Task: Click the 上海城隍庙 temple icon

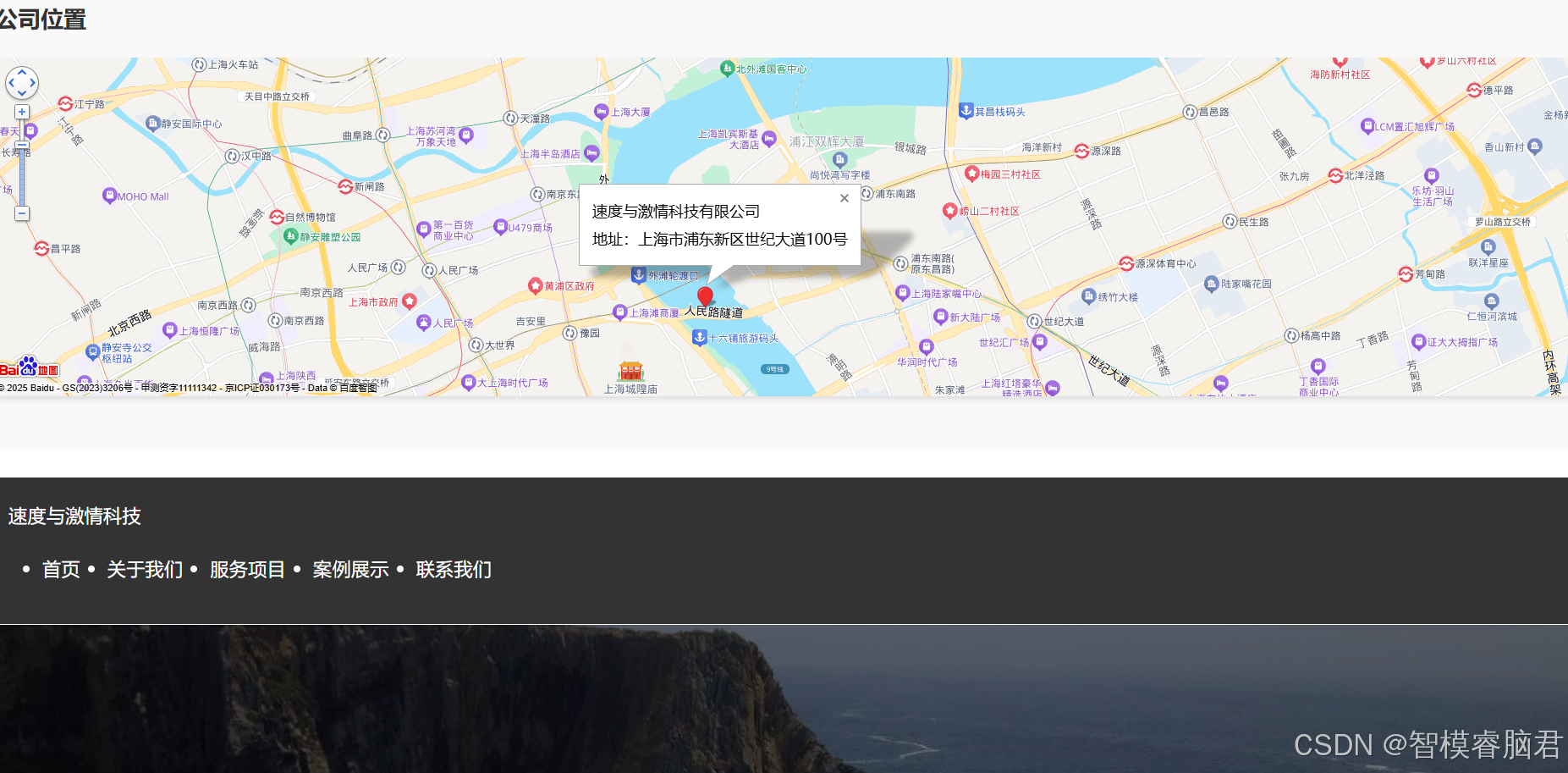Action: pyautogui.click(x=631, y=371)
